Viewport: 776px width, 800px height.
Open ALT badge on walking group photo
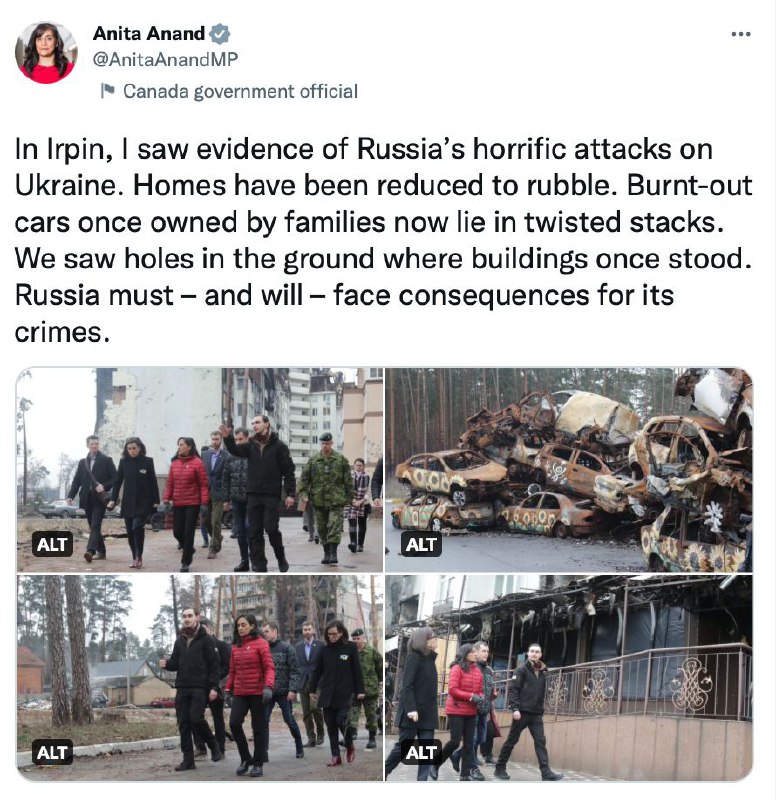tap(51, 544)
